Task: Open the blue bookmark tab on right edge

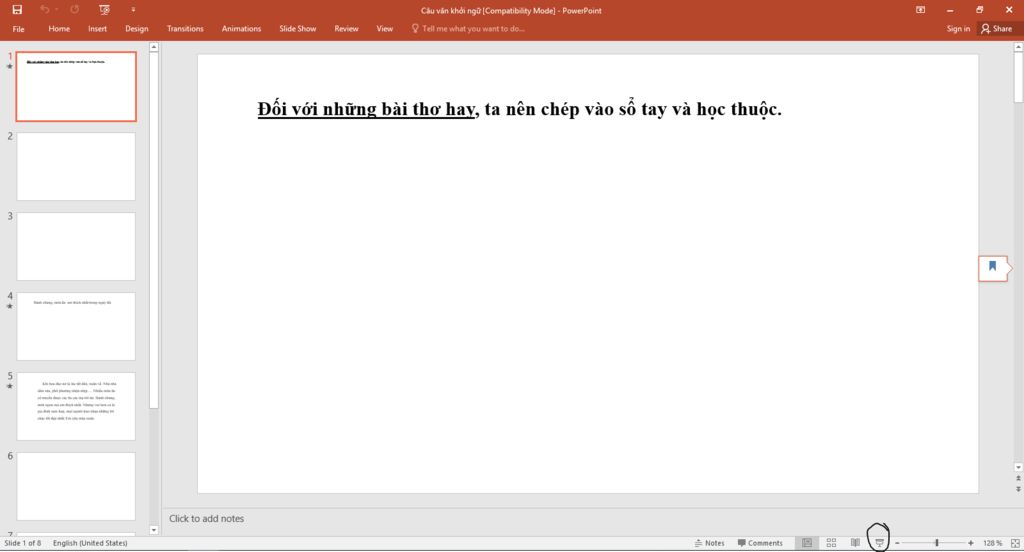Action: point(993,268)
